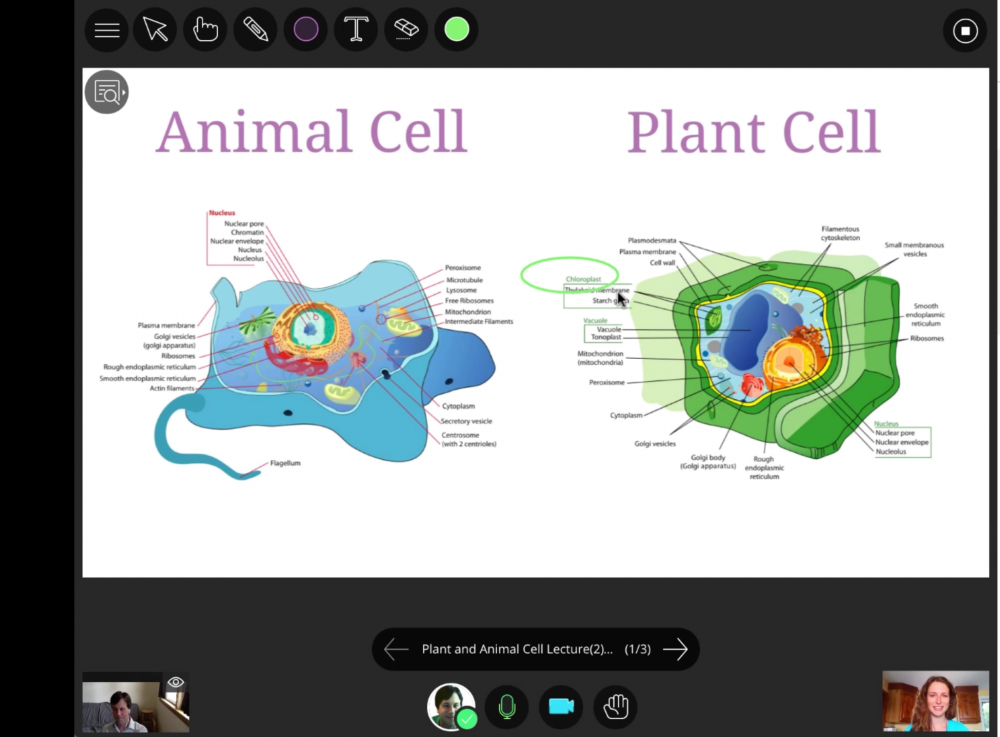The image size is (1000, 737).
Task: Mute the microphone
Action: pyautogui.click(x=507, y=707)
